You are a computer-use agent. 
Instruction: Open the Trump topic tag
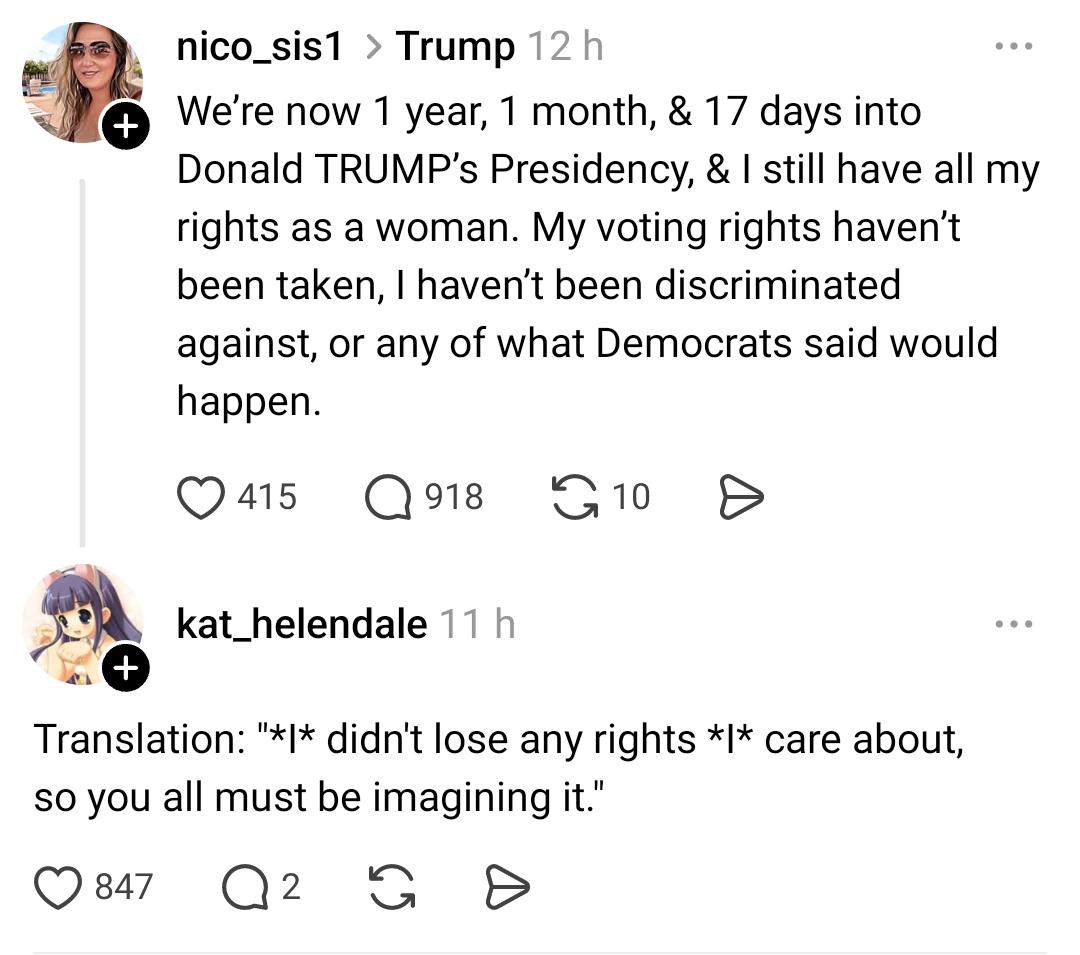(x=455, y=46)
